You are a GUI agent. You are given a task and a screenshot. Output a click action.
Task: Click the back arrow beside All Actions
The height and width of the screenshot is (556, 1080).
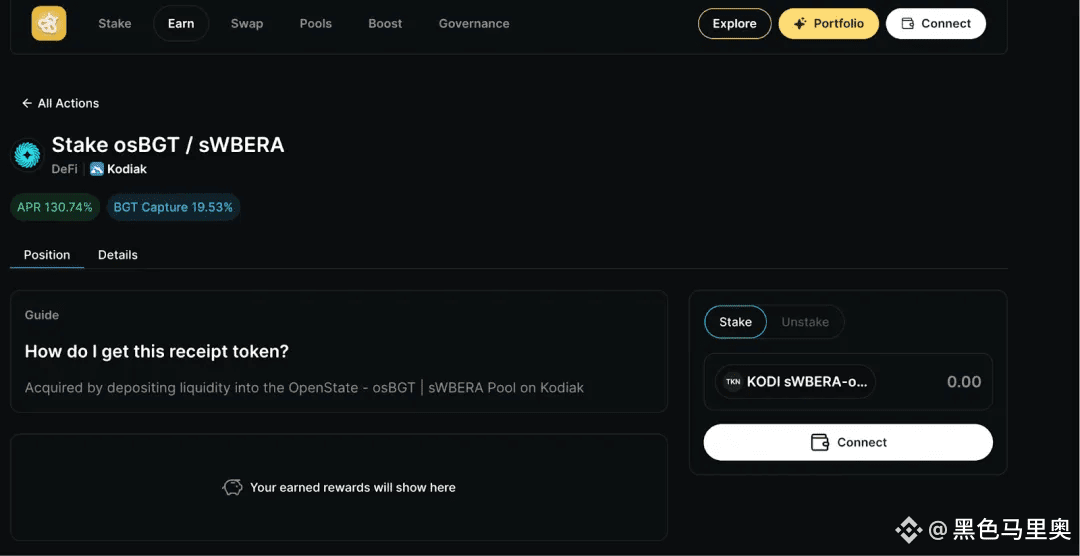[27, 103]
